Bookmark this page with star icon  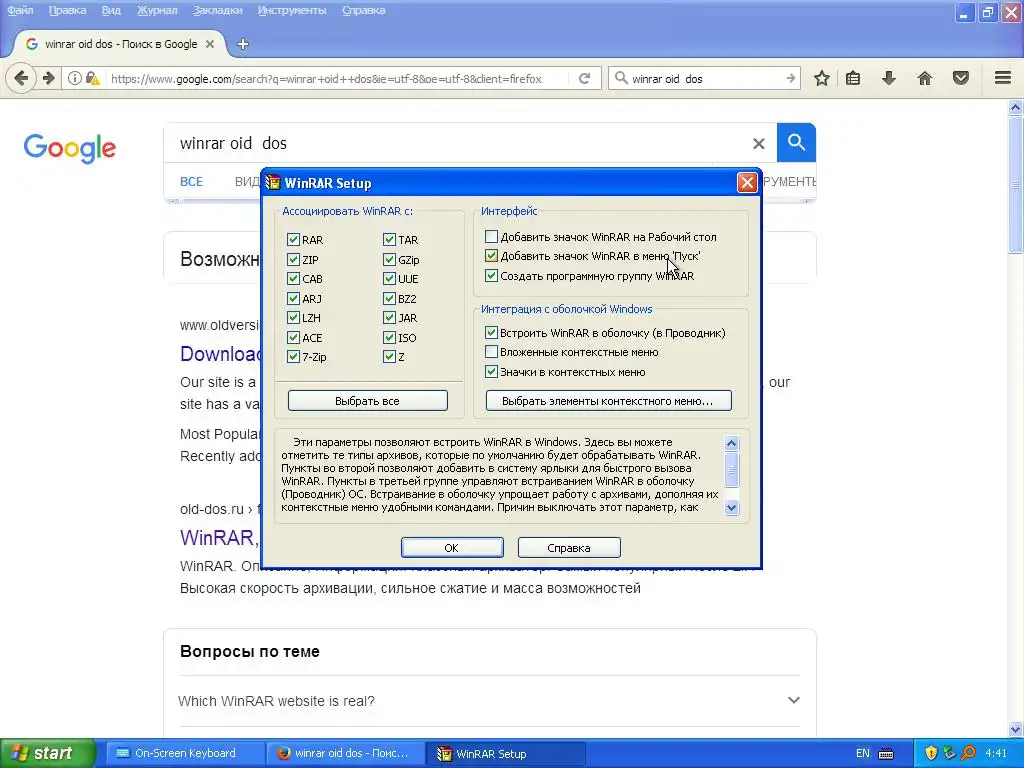pyautogui.click(x=822, y=78)
